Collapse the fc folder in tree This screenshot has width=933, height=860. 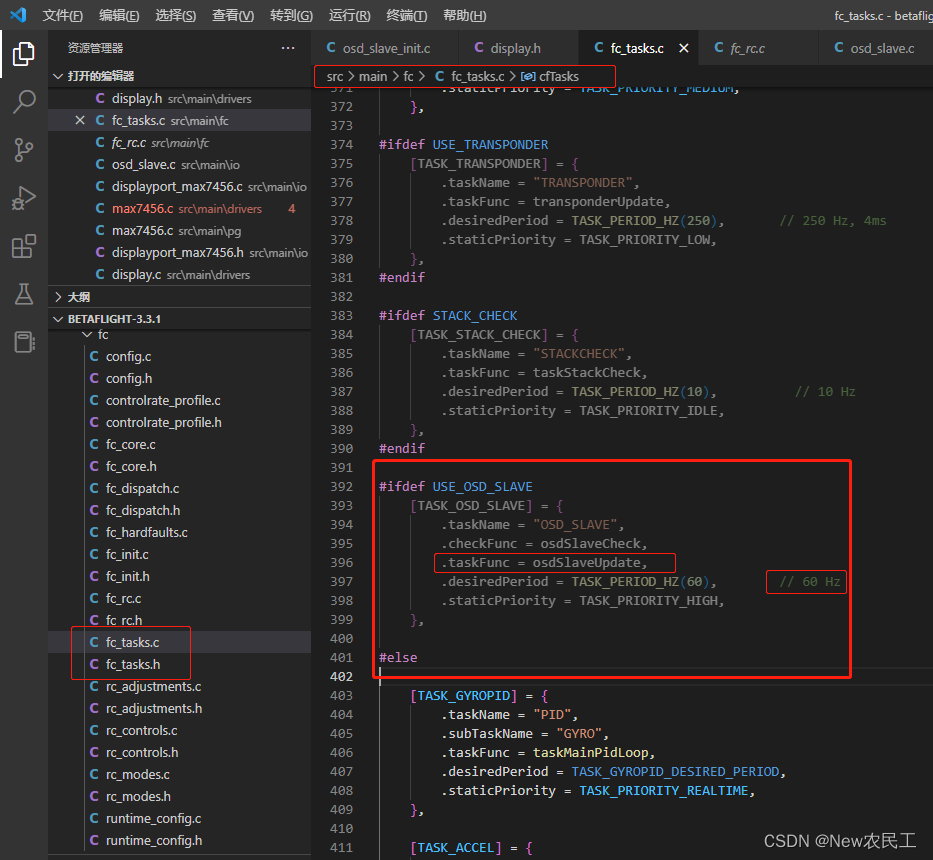point(87,335)
